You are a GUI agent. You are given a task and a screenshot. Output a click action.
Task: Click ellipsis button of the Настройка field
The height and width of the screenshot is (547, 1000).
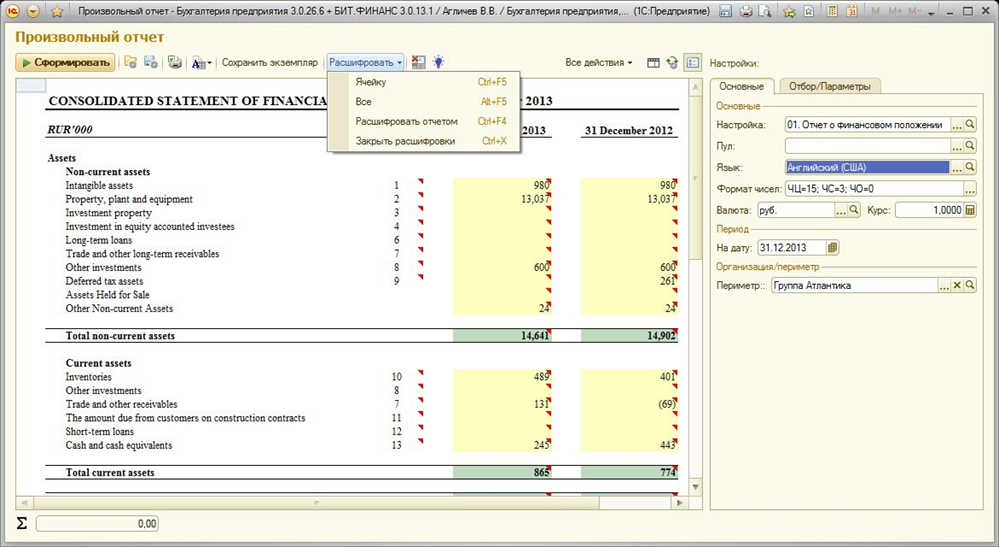[x=957, y=125]
